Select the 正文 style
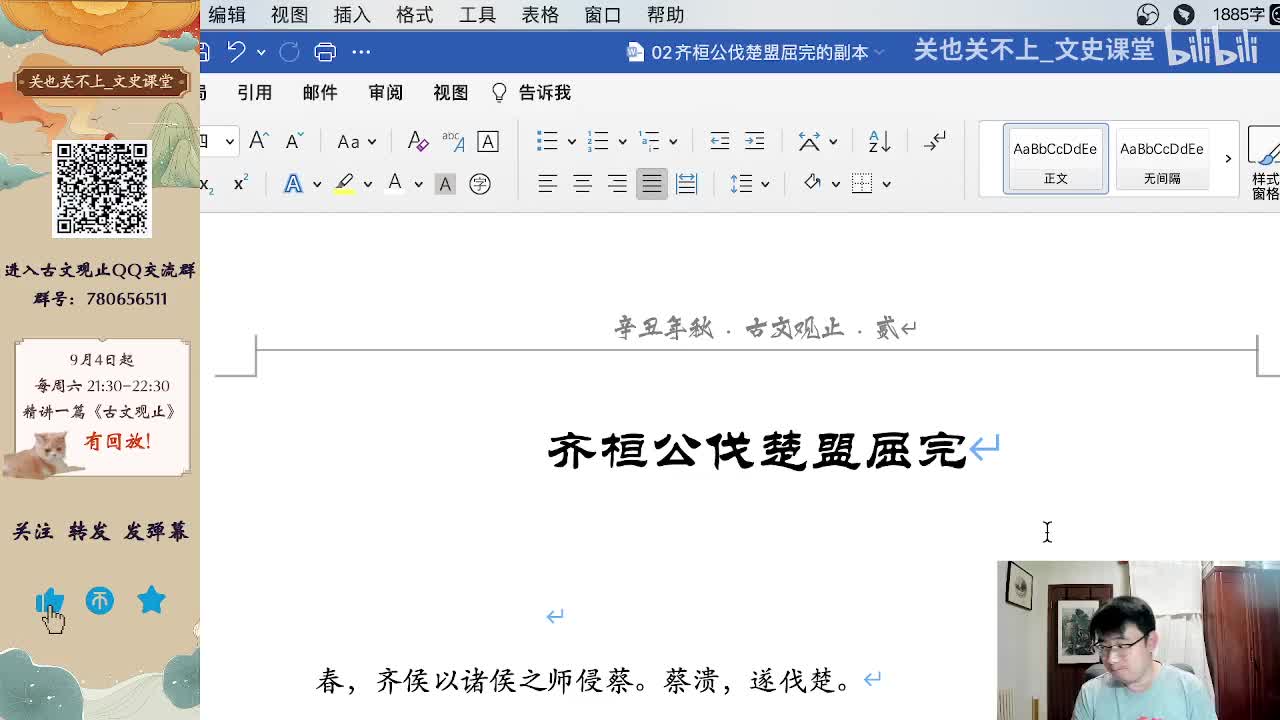 pyautogui.click(x=1056, y=158)
